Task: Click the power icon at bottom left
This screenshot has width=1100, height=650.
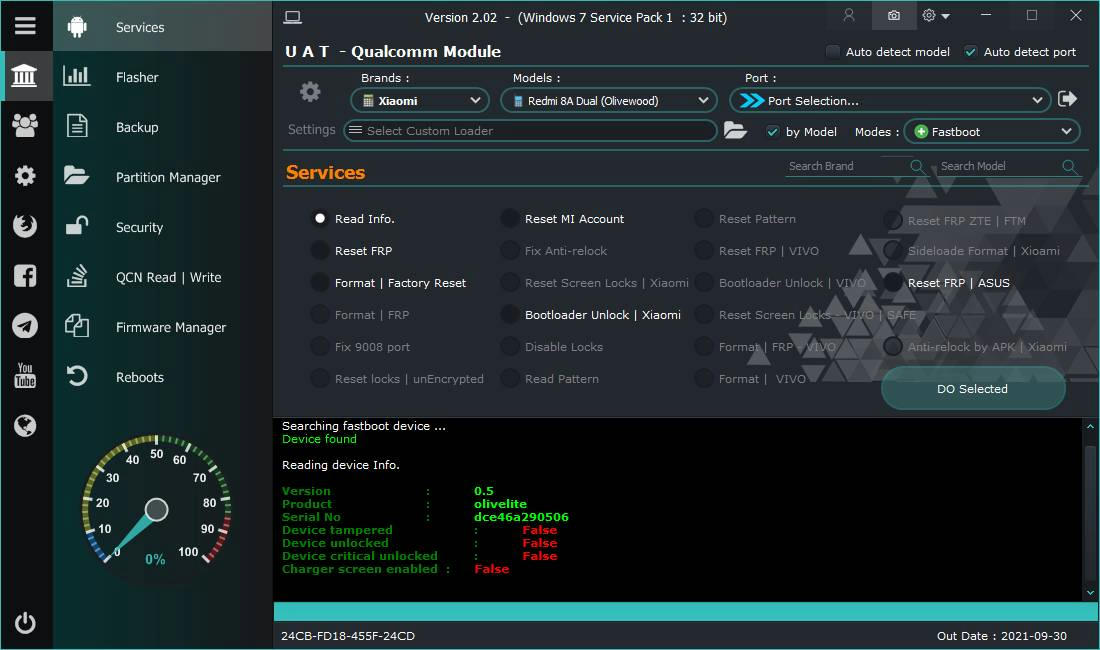Action: [x=25, y=623]
